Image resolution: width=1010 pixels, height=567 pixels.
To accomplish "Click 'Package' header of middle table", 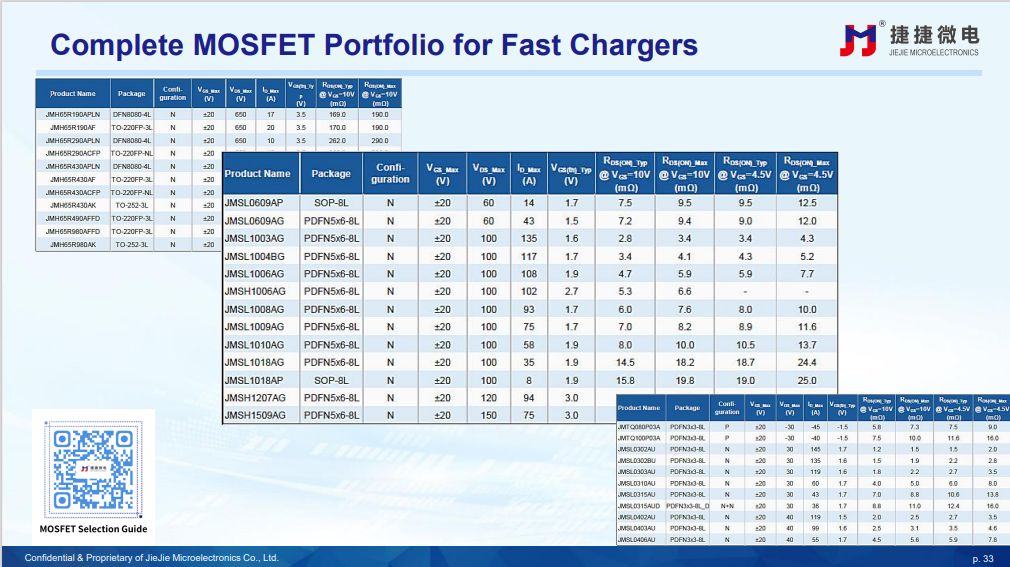I will coord(331,173).
